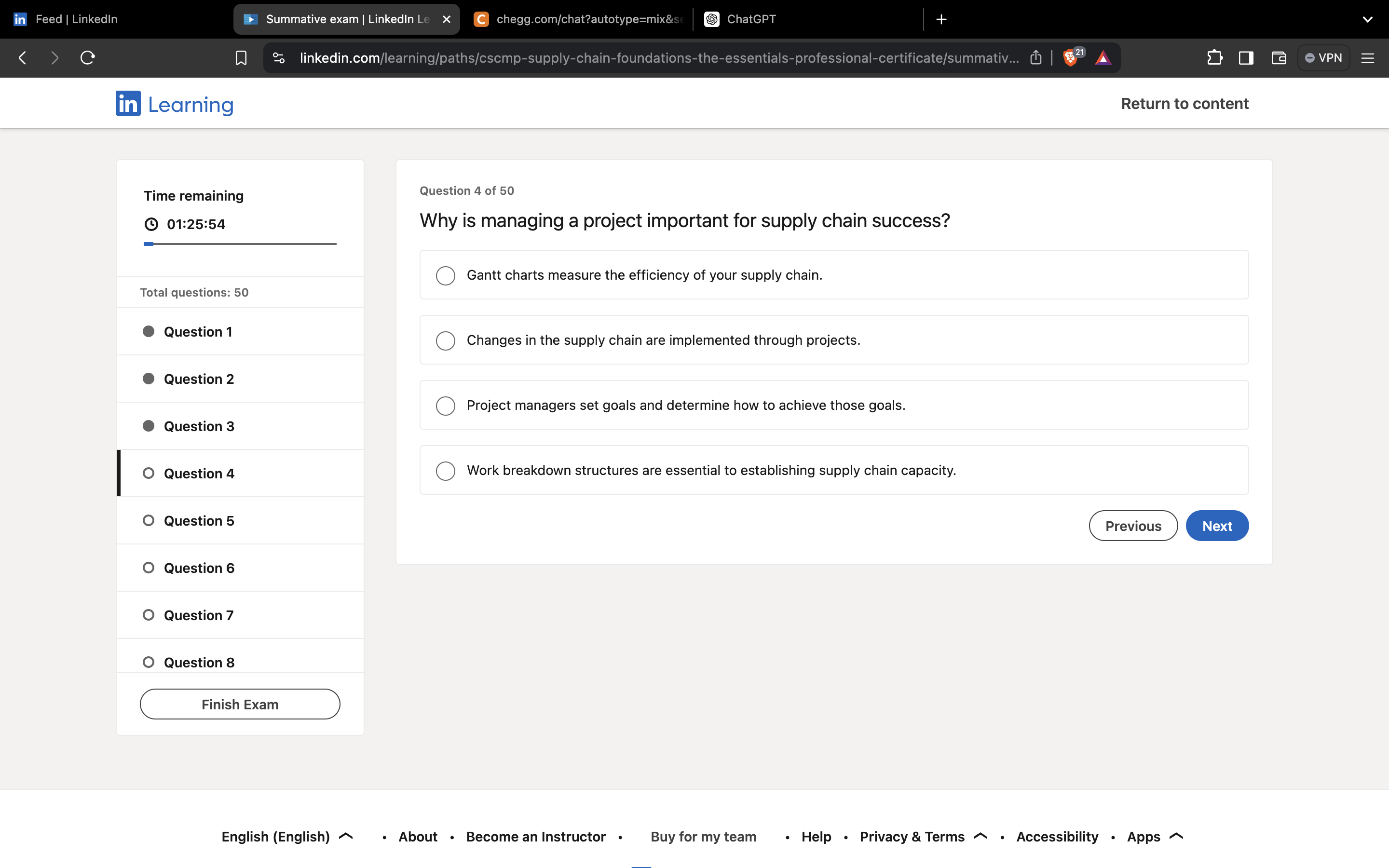Open the Brave Shields icon
Image resolution: width=1389 pixels, height=868 pixels.
(x=1070, y=58)
